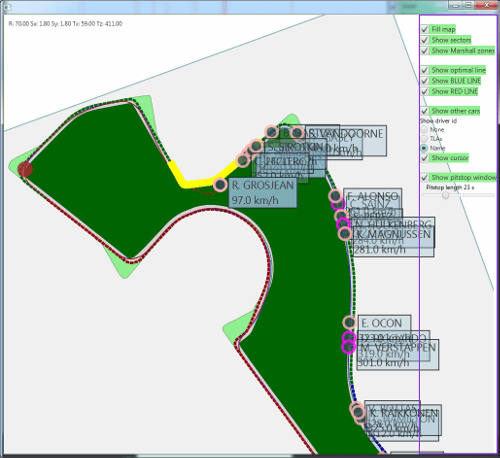The width and height of the screenshot is (500, 458).
Task: Click the E. OCON name label
Action: [382, 323]
